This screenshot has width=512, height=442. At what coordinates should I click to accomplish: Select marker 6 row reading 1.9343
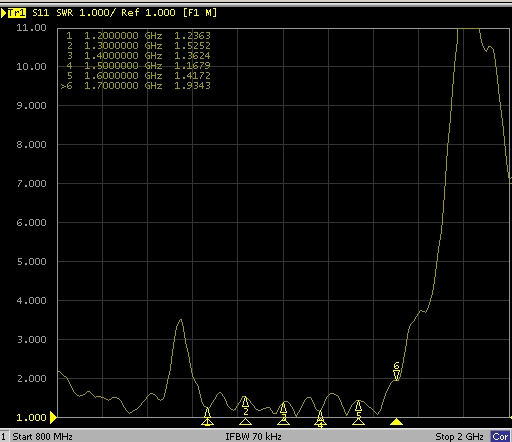tap(136, 86)
